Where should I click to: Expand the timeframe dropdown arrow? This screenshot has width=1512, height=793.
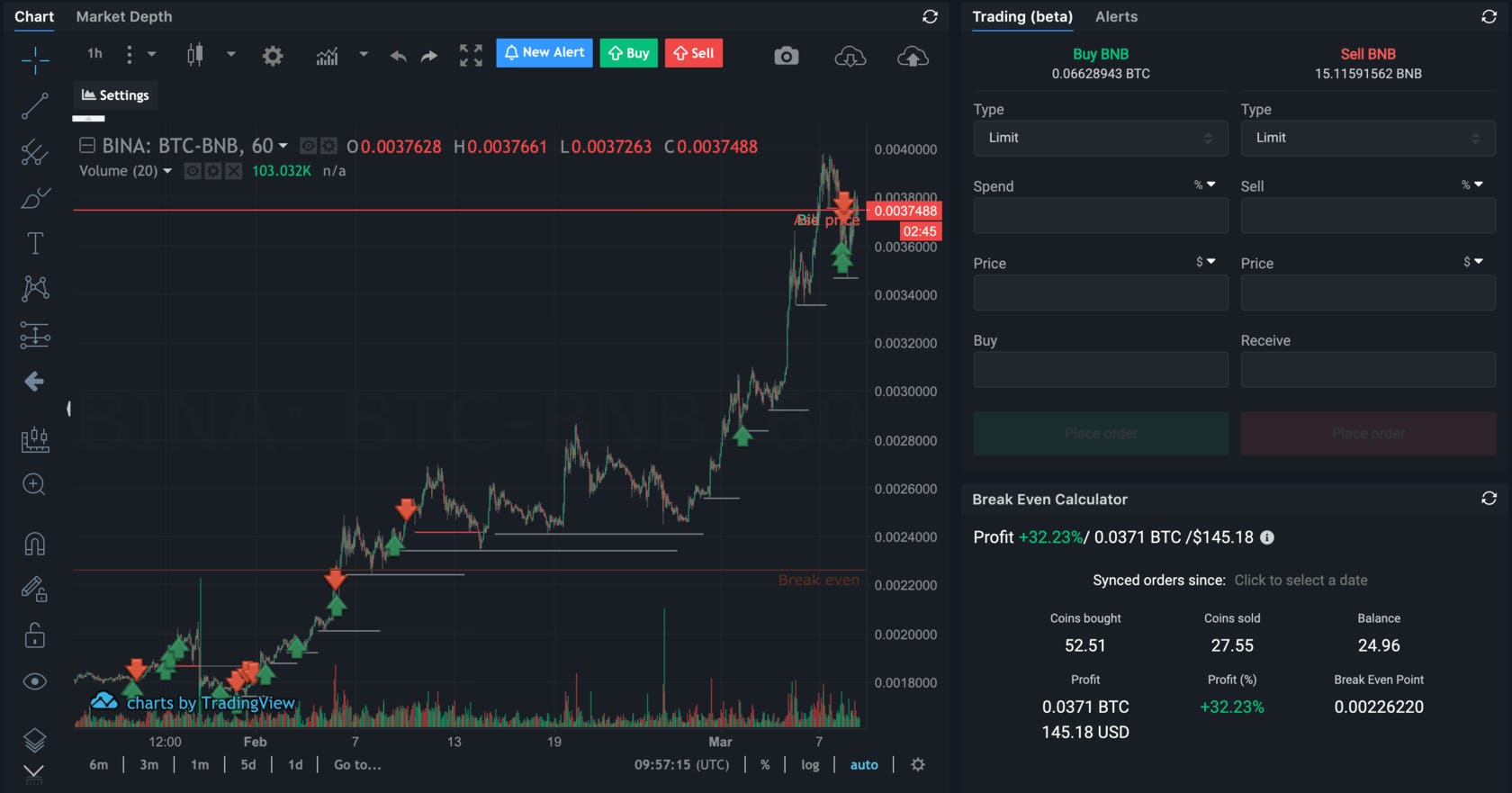coord(151,54)
